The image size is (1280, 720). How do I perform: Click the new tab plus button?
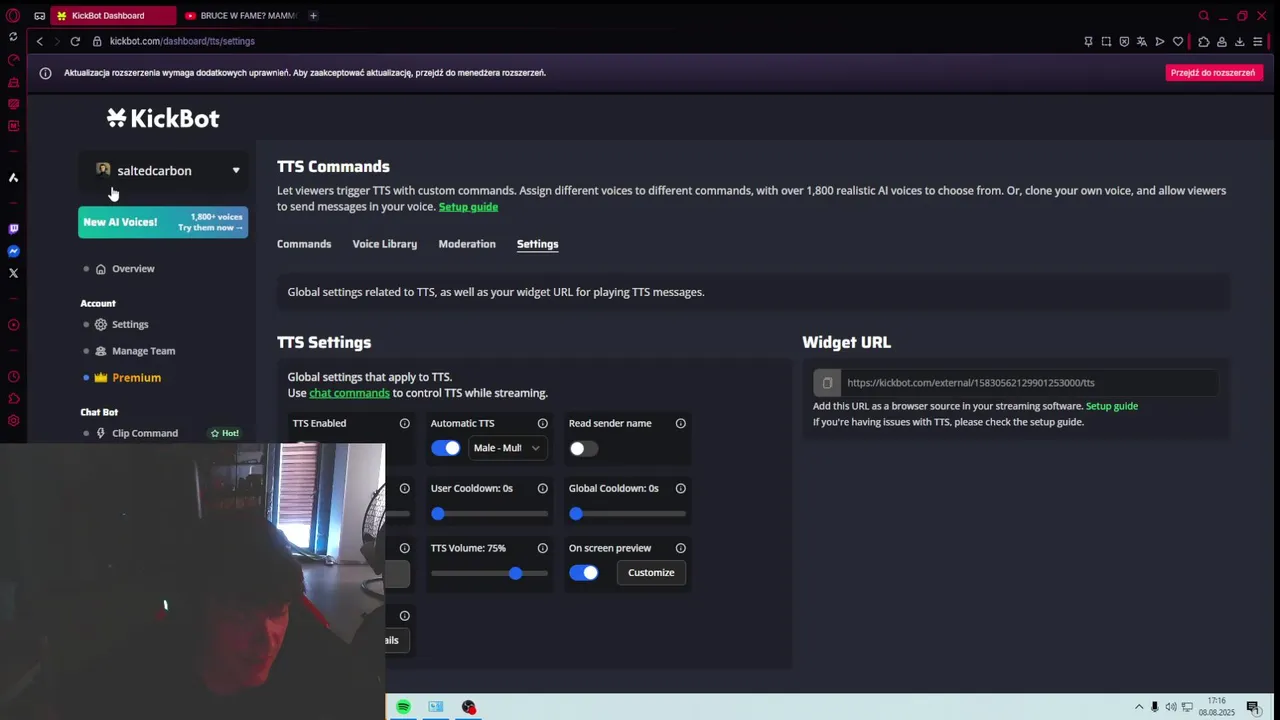coord(313,15)
